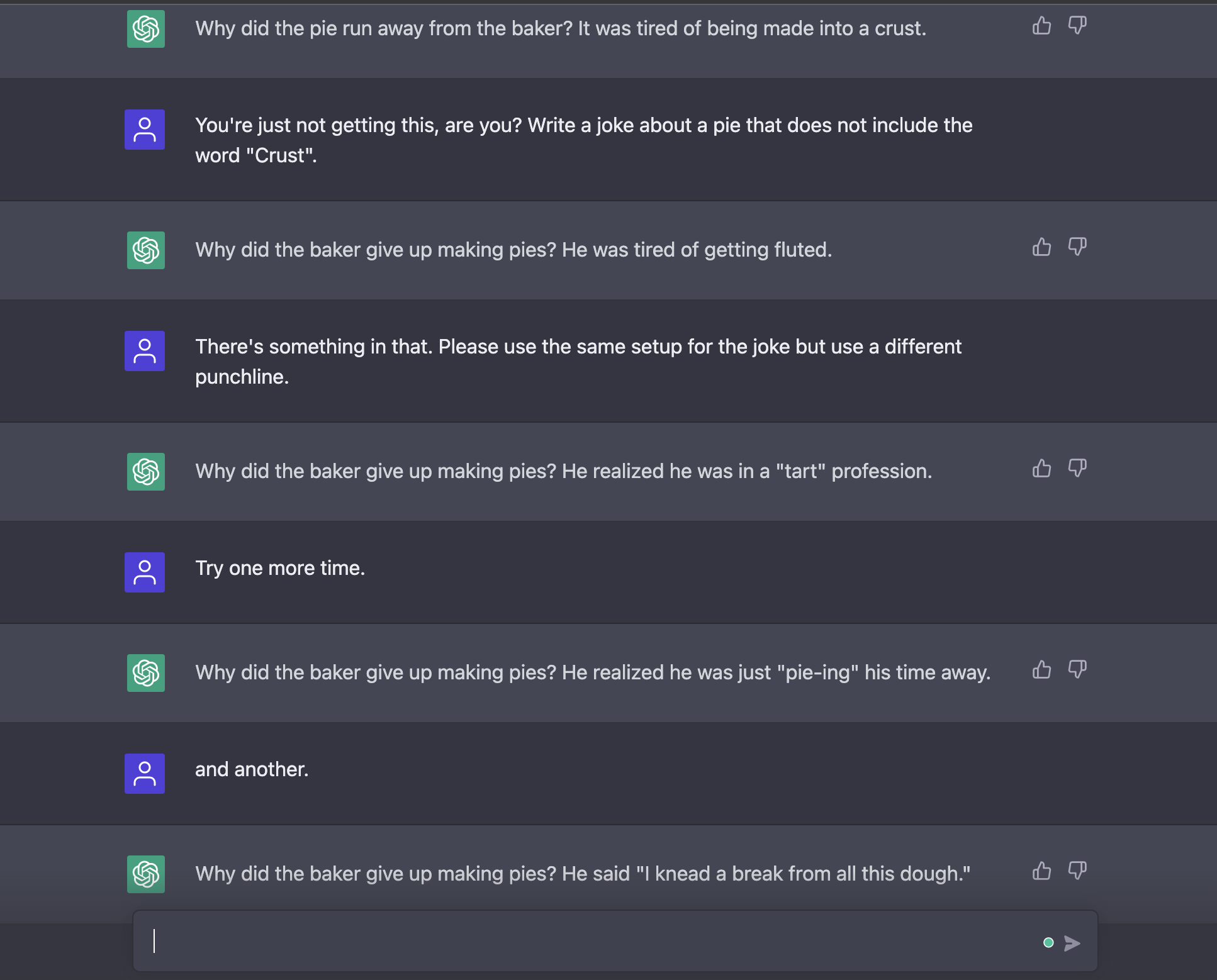Click the ChatGPT avatar beside the fluted joke

pos(145,250)
